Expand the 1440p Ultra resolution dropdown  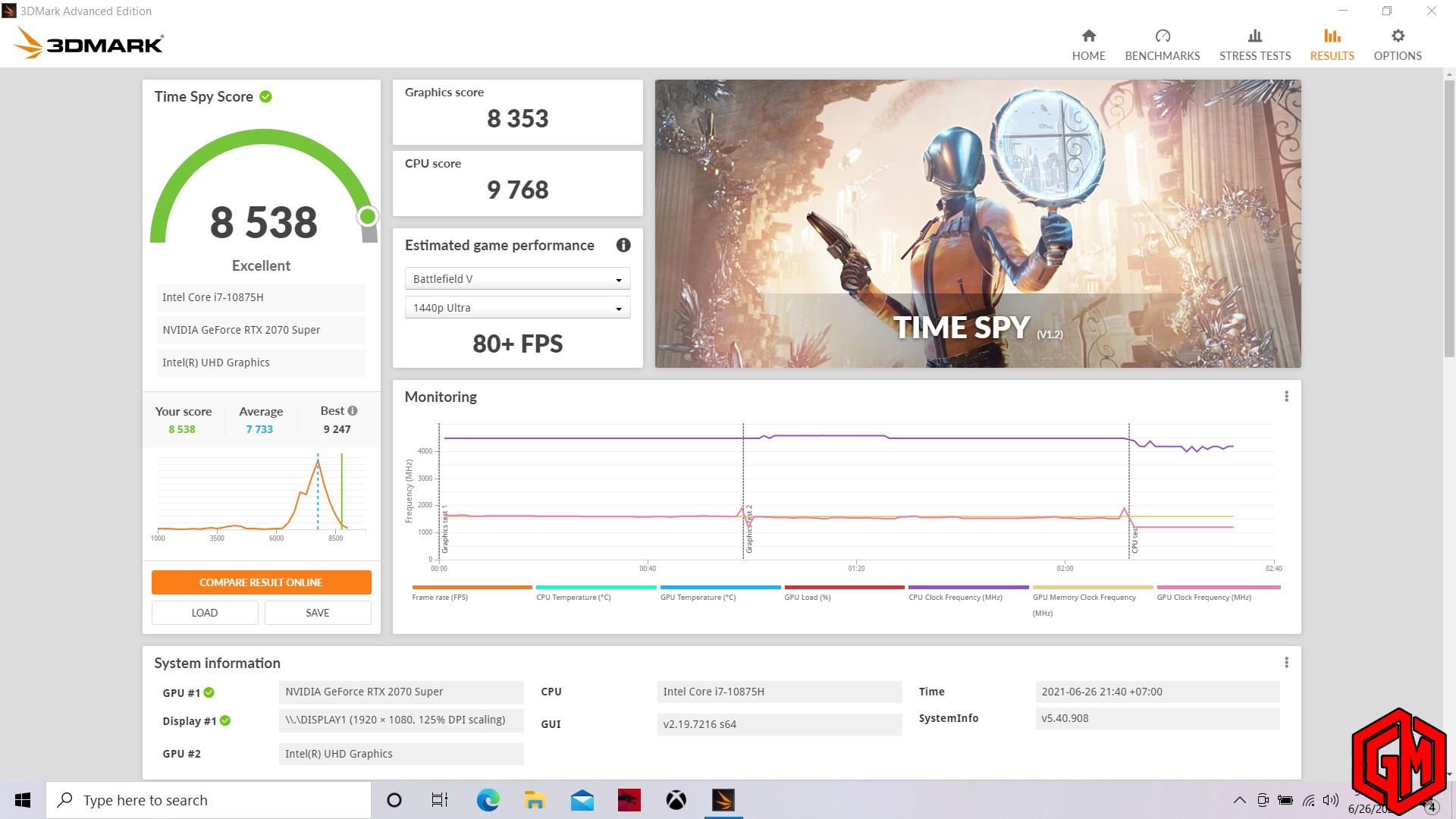(517, 308)
